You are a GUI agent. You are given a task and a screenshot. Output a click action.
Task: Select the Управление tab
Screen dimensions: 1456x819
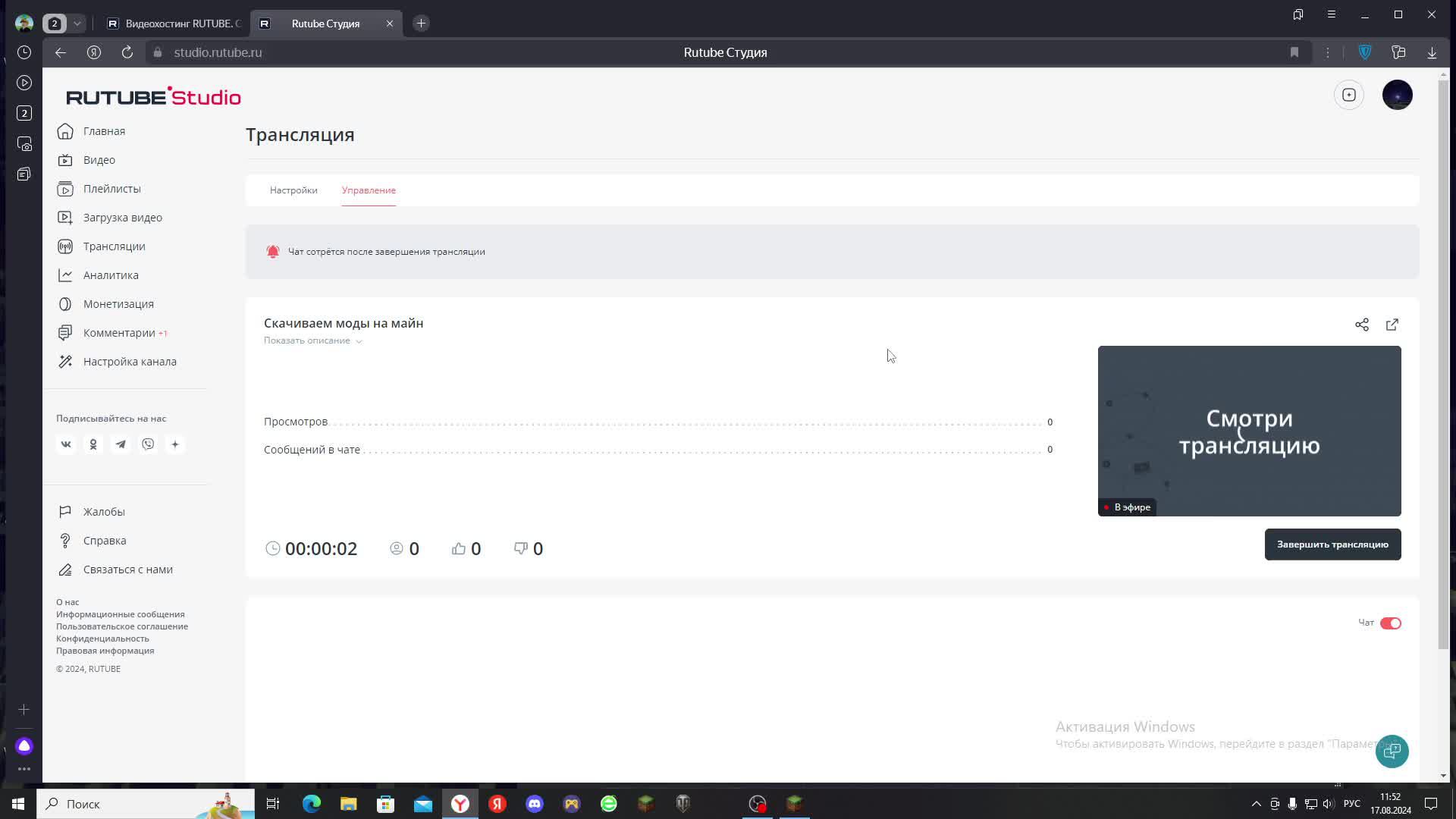coord(369,190)
